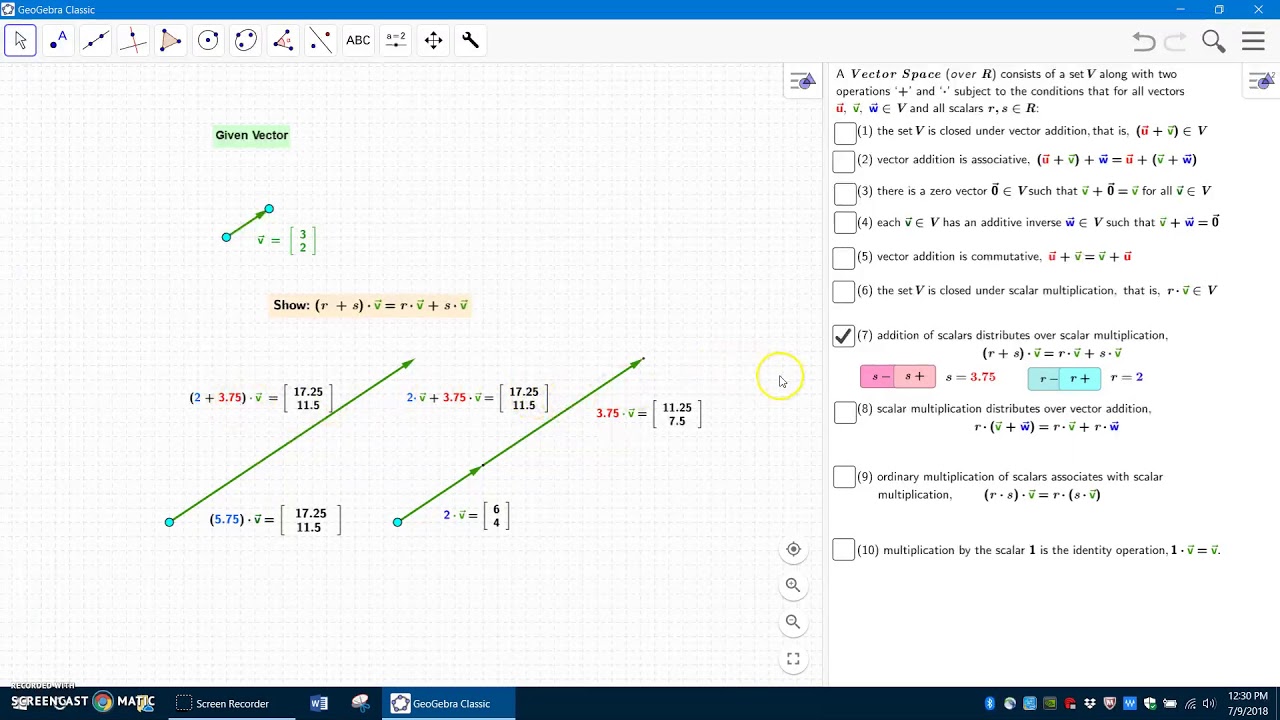Open the left graphics view style bar

point(802,82)
